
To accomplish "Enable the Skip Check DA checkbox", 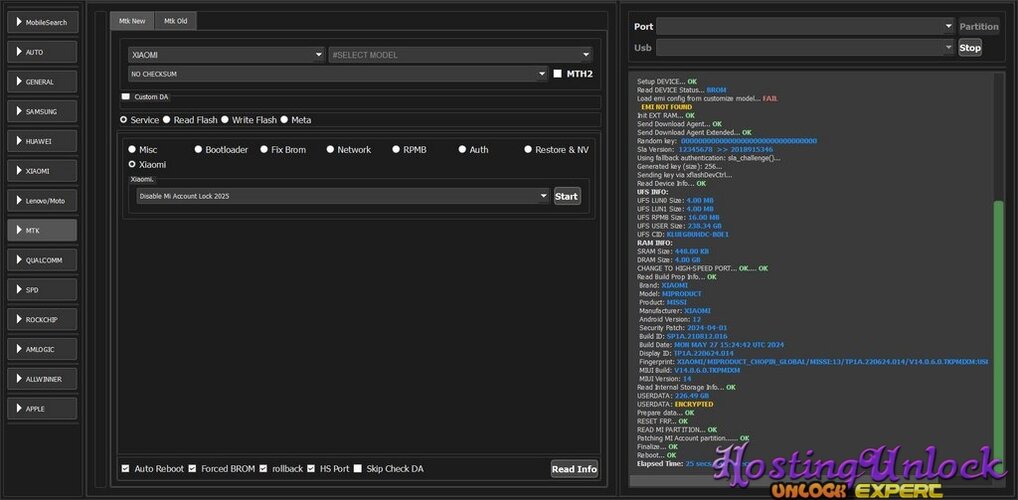I will [x=358, y=469].
